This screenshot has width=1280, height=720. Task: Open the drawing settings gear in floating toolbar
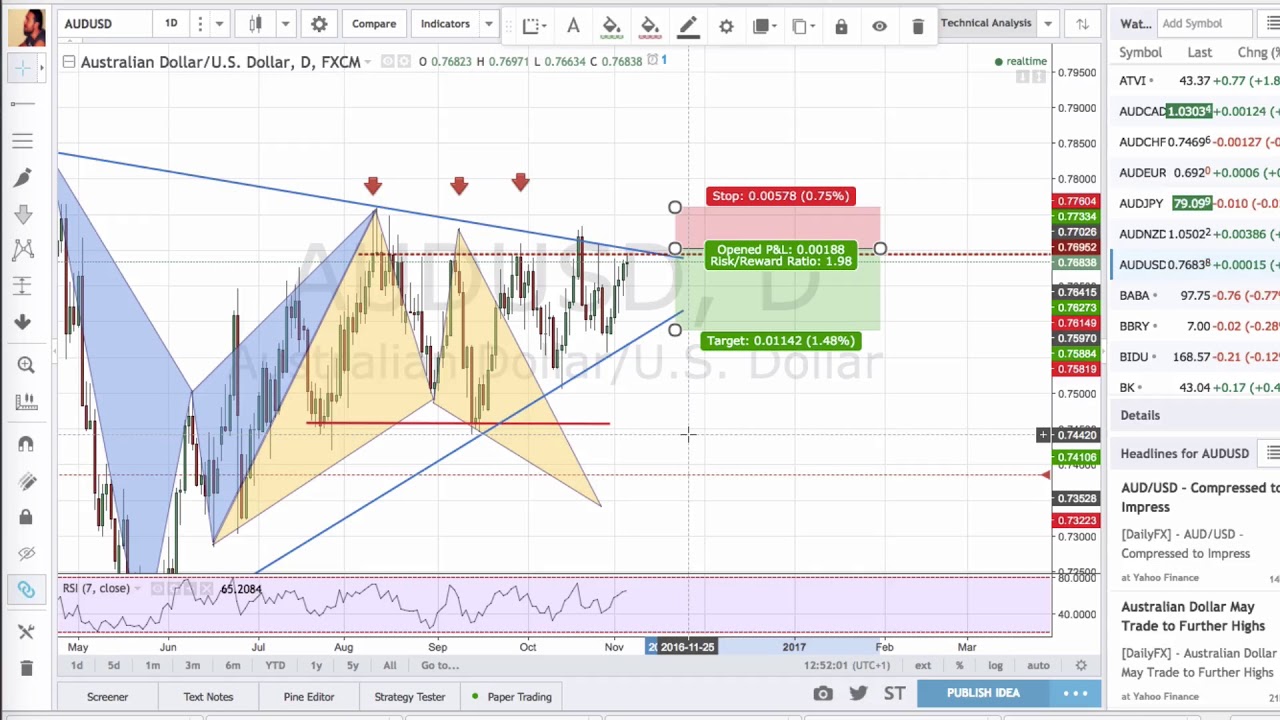726,25
